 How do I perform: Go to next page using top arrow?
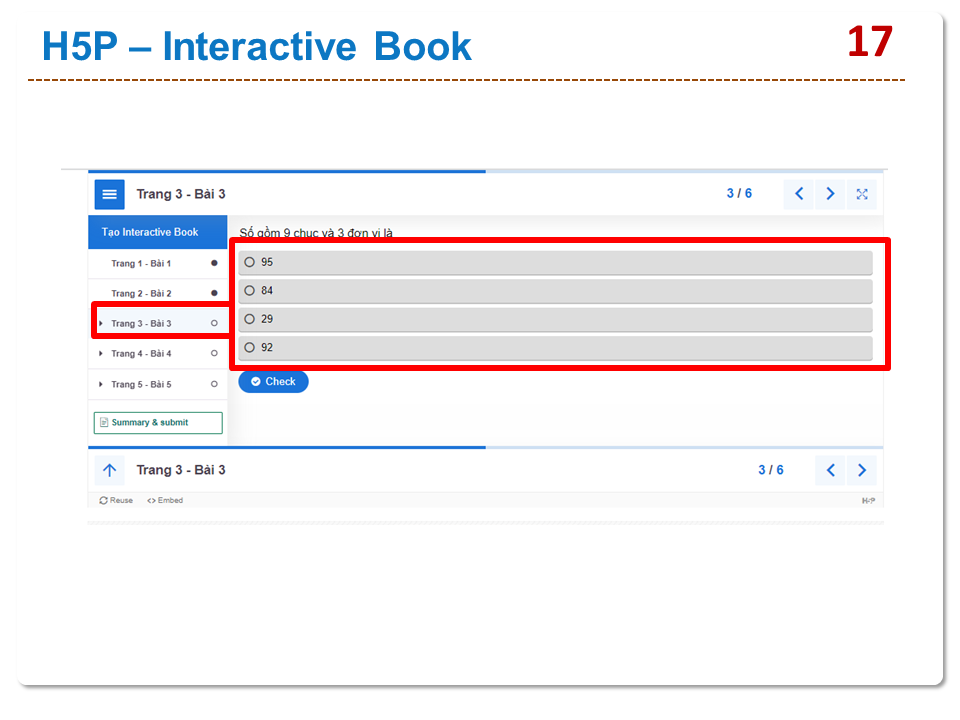(830, 194)
